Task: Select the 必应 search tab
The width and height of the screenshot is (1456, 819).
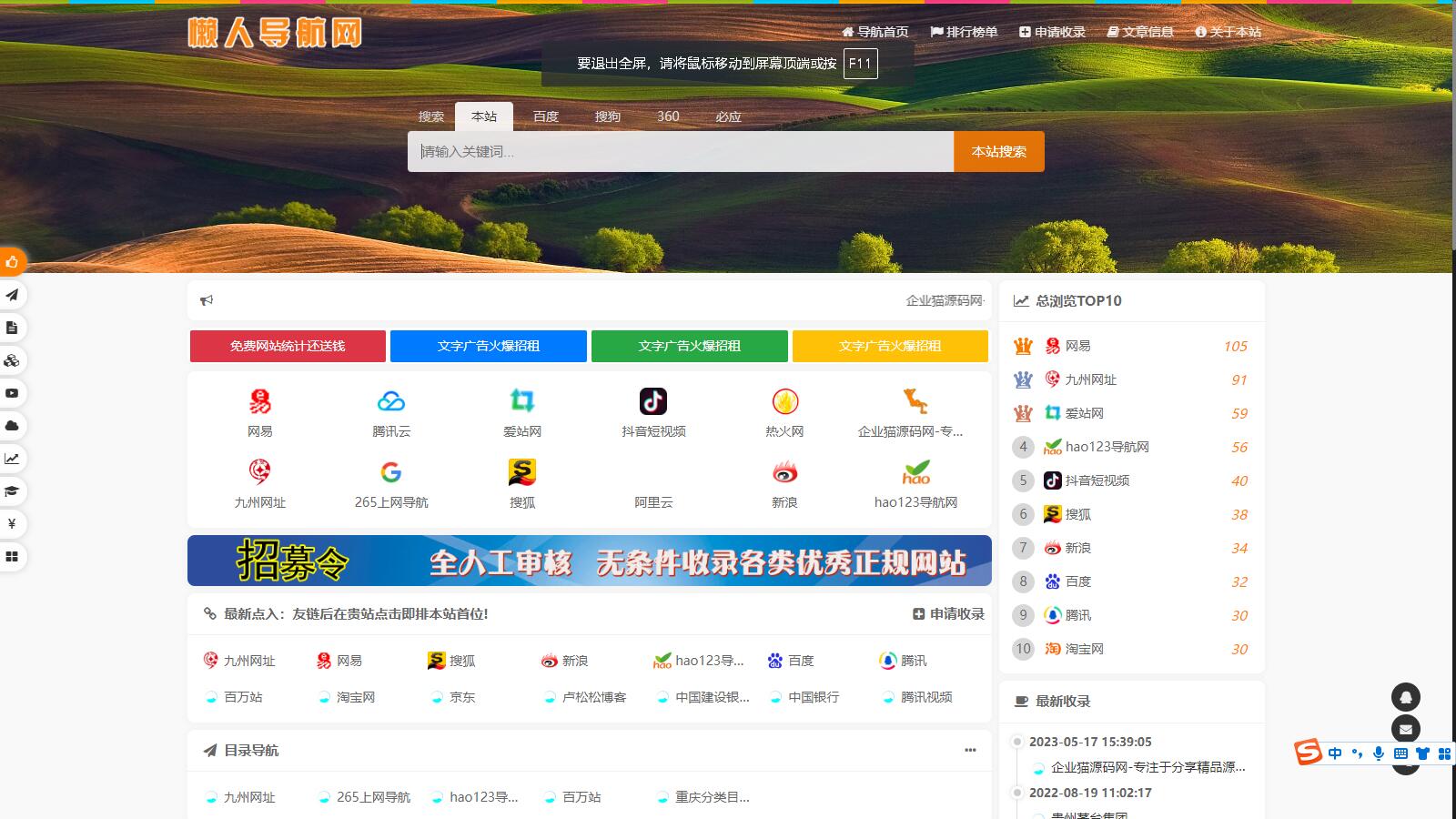Action: [x=728, y=116]
